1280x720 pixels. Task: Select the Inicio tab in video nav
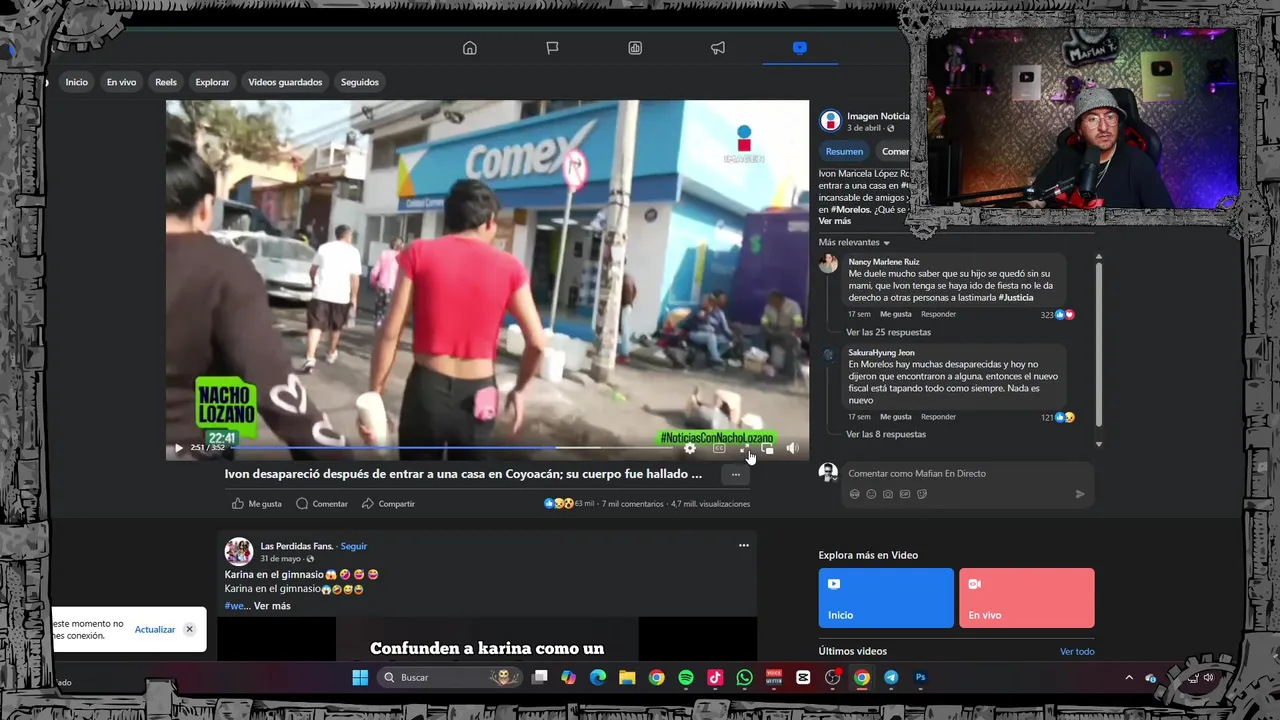point(77,82)
